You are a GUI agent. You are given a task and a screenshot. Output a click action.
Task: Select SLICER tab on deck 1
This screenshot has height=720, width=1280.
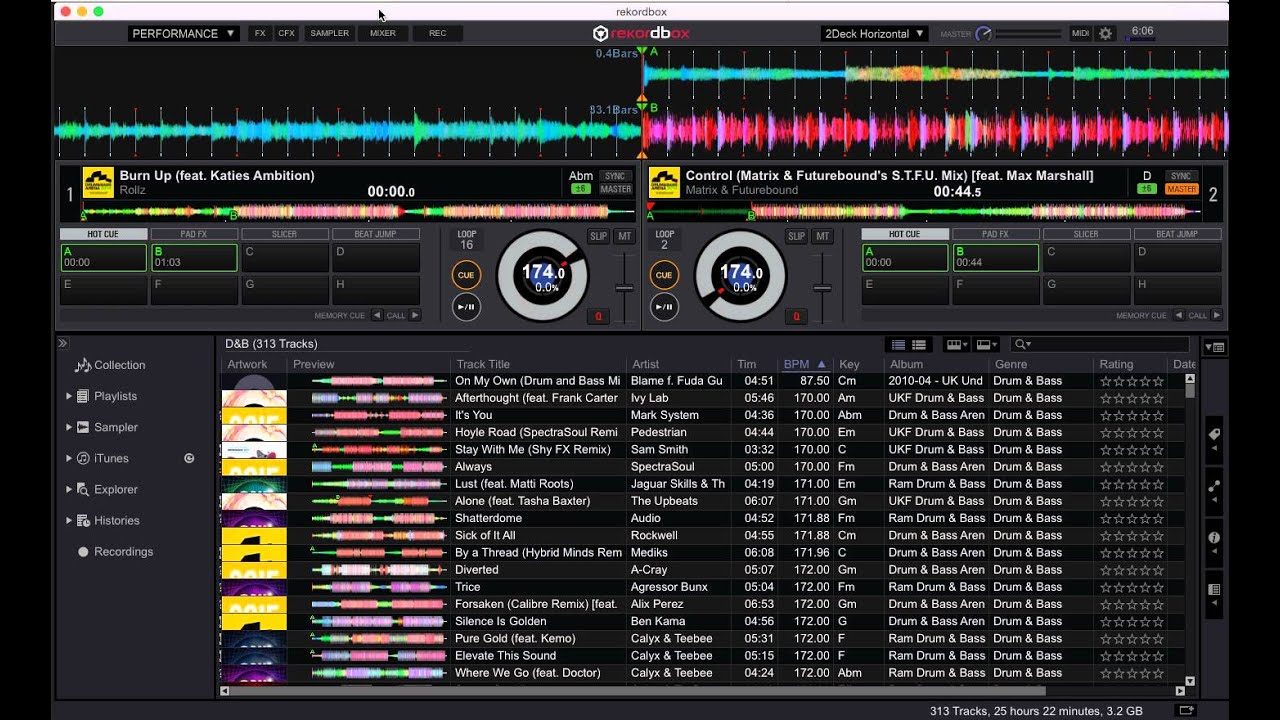click(285, 234)
